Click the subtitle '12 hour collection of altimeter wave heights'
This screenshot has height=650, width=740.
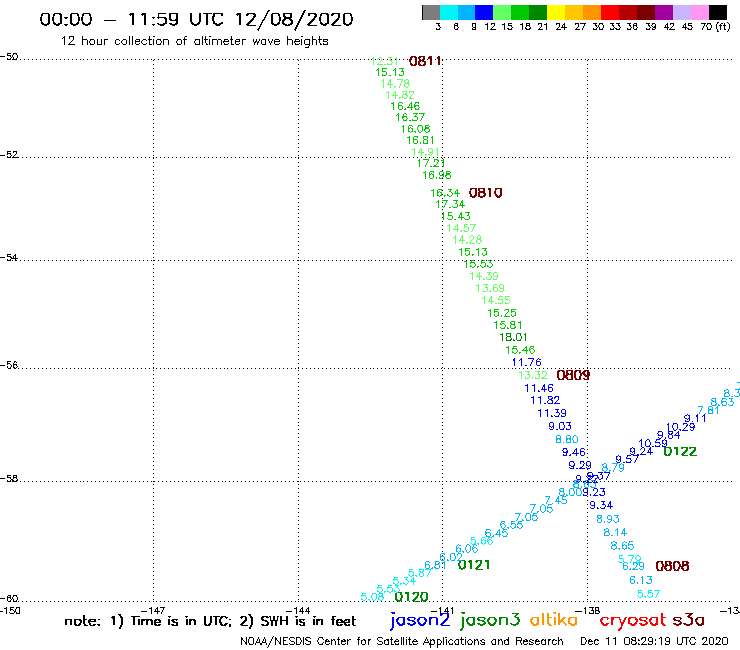[194, 41]
